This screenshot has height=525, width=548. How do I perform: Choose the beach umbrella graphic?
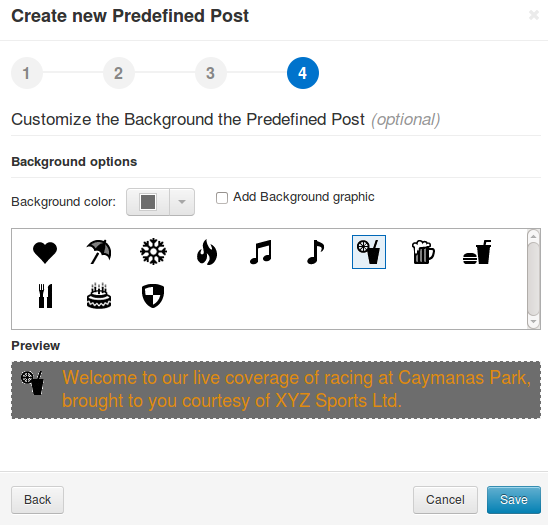(x=99, y=252)
